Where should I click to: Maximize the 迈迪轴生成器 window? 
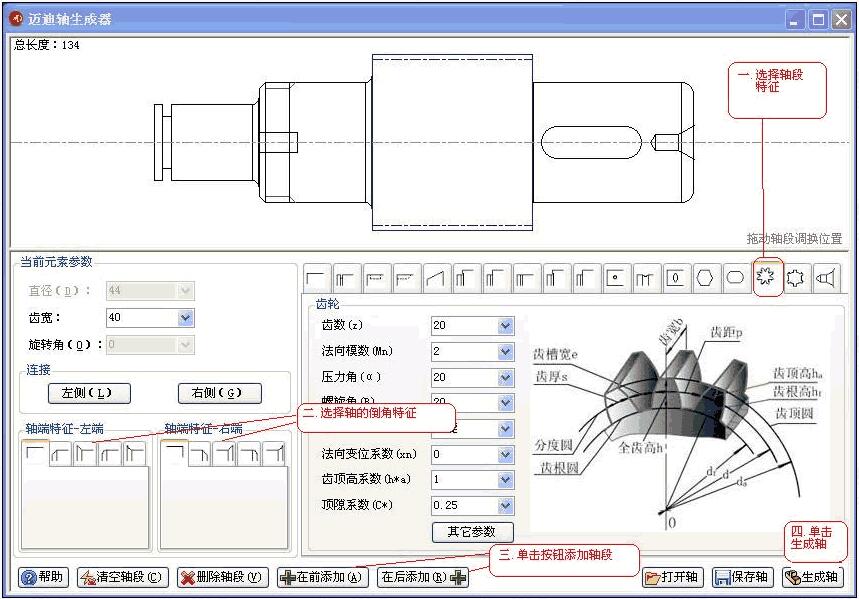coord(818,20)
